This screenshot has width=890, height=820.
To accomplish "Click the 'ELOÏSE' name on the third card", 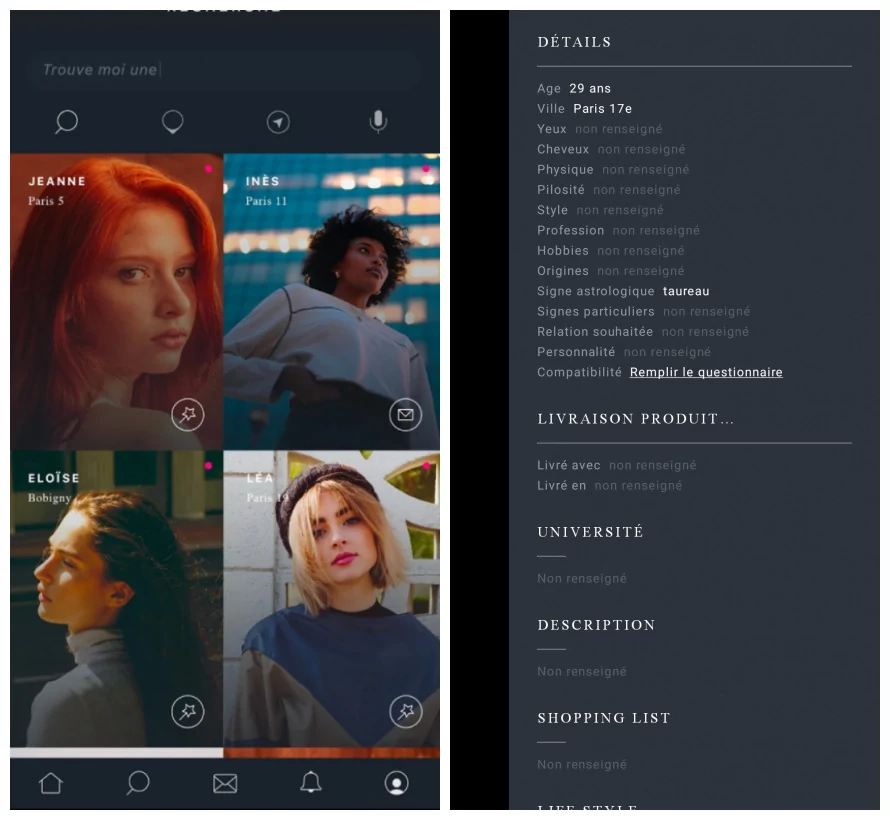I will tap(53, 478).
